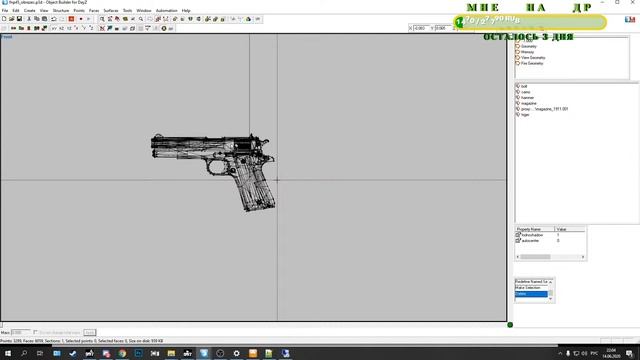Select the autocenter property row
Screen dimensions: 640x360
pos(550,241)
